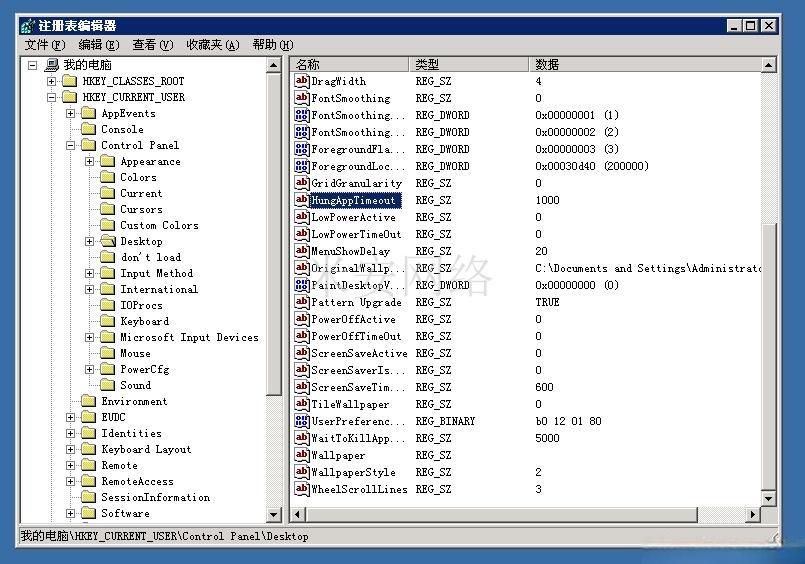This screenshot has width=805, height=564.
Task: Click the Desktop open folder icon
Action: (x=108, y=241)
